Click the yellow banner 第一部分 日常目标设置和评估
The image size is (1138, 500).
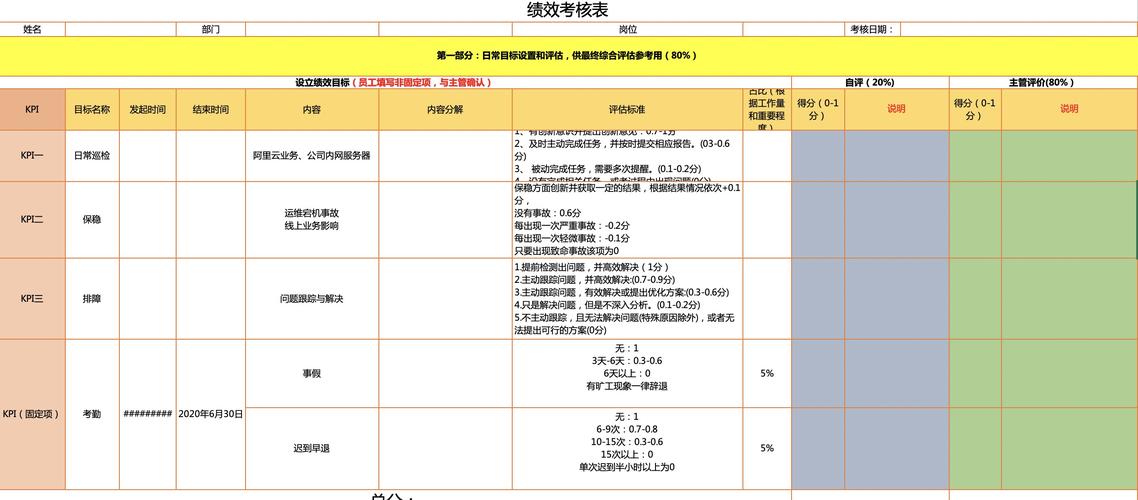point(568,56)
